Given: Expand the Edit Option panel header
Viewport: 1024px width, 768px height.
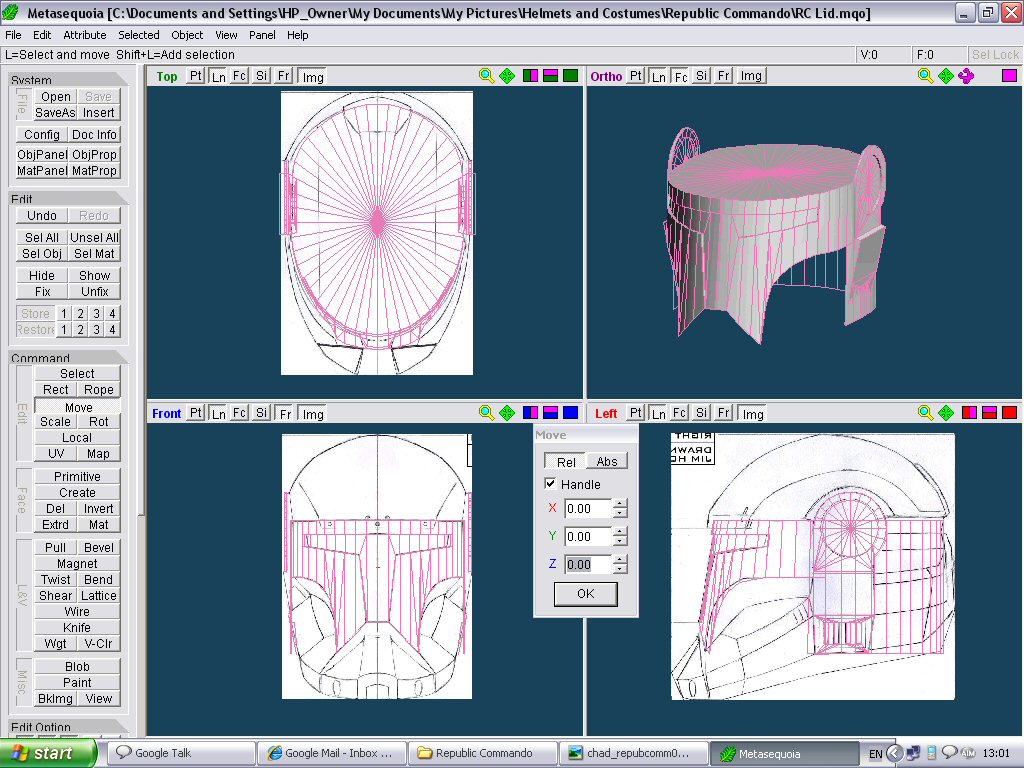Looking at the screenshot, I should pyautogui.click(x=69, y=727).
